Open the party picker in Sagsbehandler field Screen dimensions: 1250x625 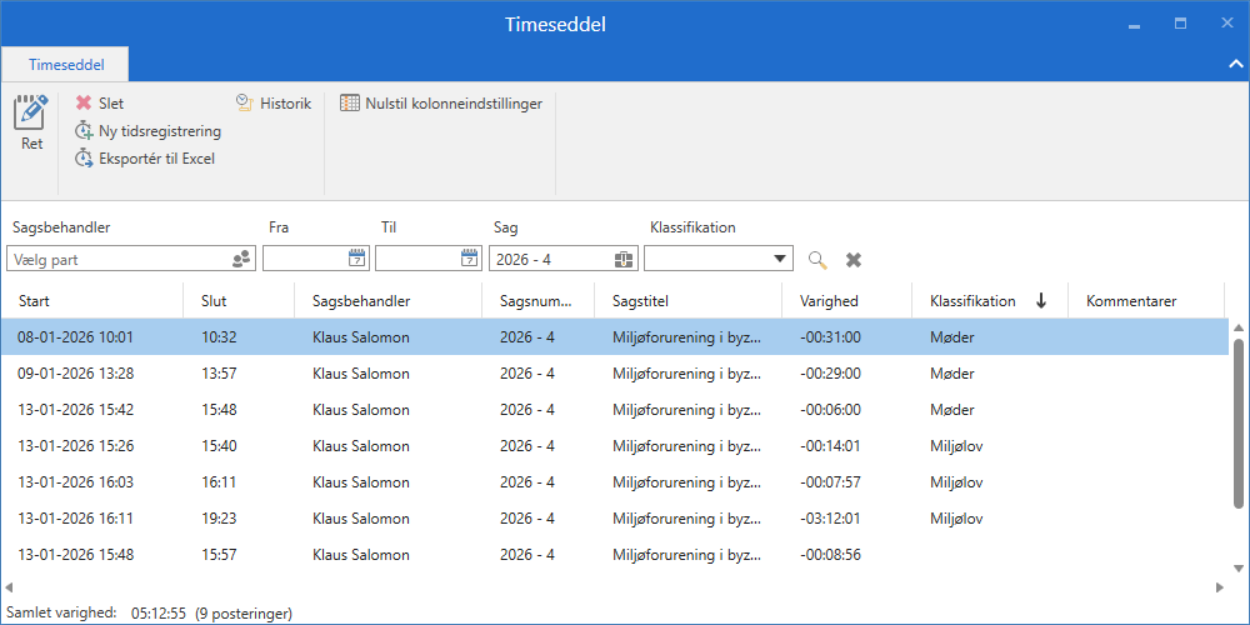pos(241,259)
